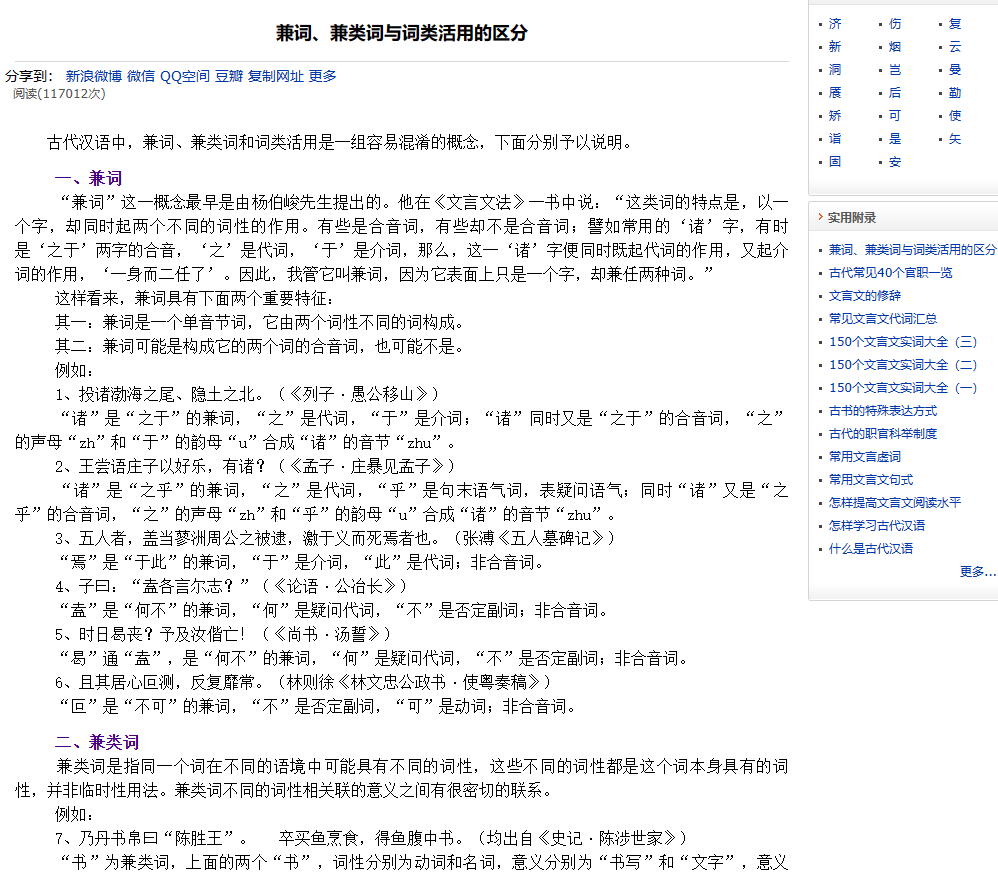Open the character link 固
The height and width of the screenshot is (875, 998).
835,162
